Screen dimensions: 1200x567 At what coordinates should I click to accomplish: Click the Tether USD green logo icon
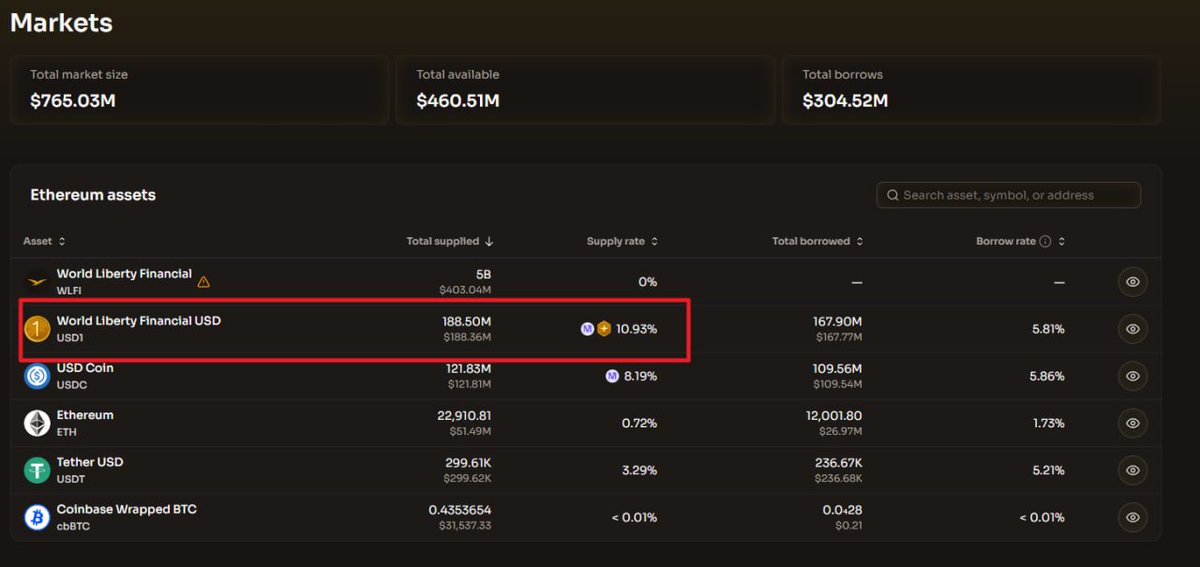click(x=37, y=470)
